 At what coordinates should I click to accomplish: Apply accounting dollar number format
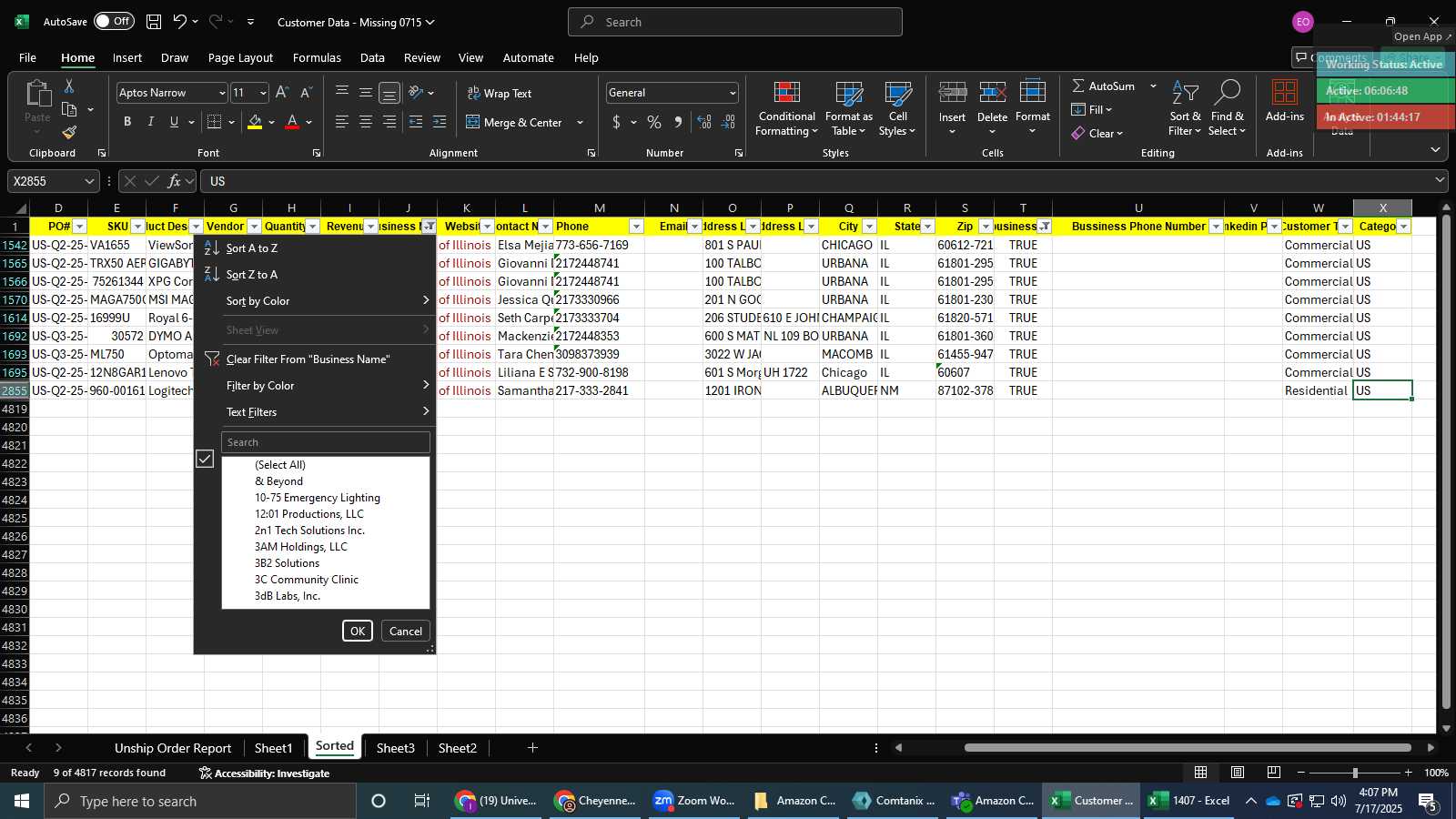coord(617,122)
